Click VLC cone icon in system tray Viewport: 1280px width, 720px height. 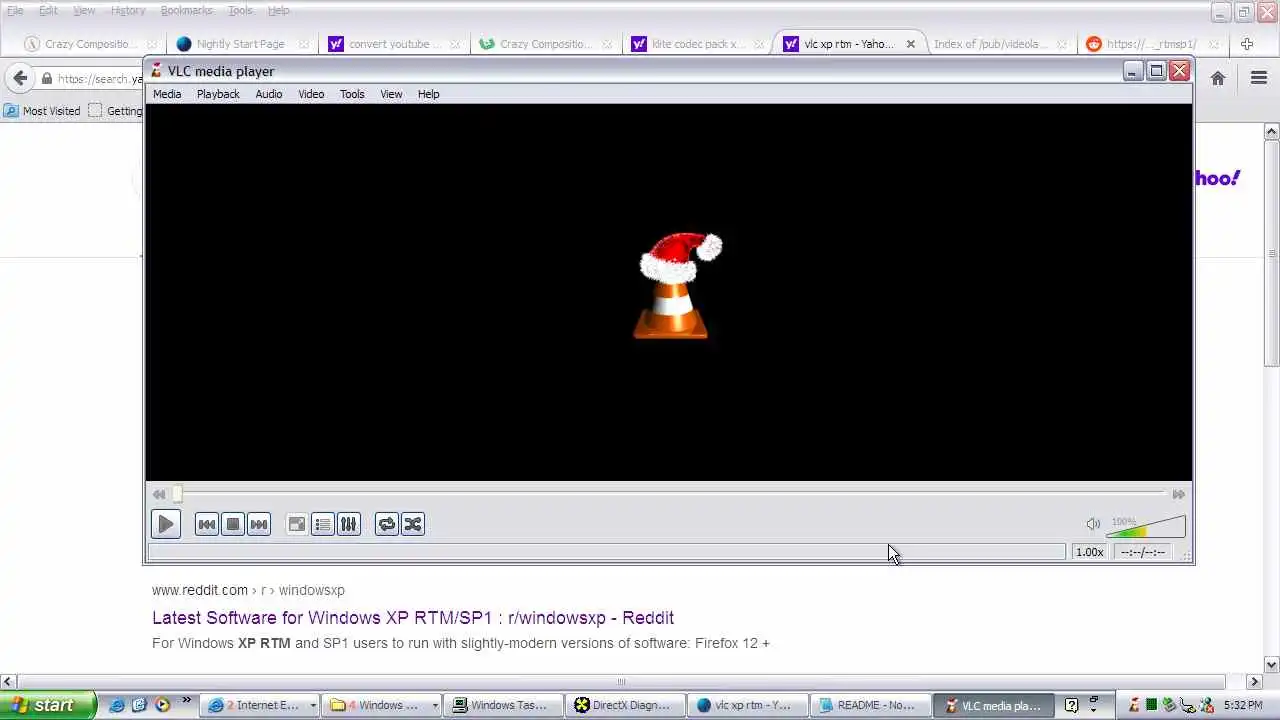pos(1134,705)
